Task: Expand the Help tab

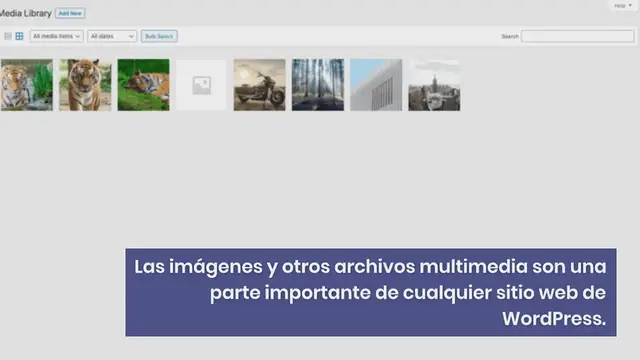Action: (623, 5)
